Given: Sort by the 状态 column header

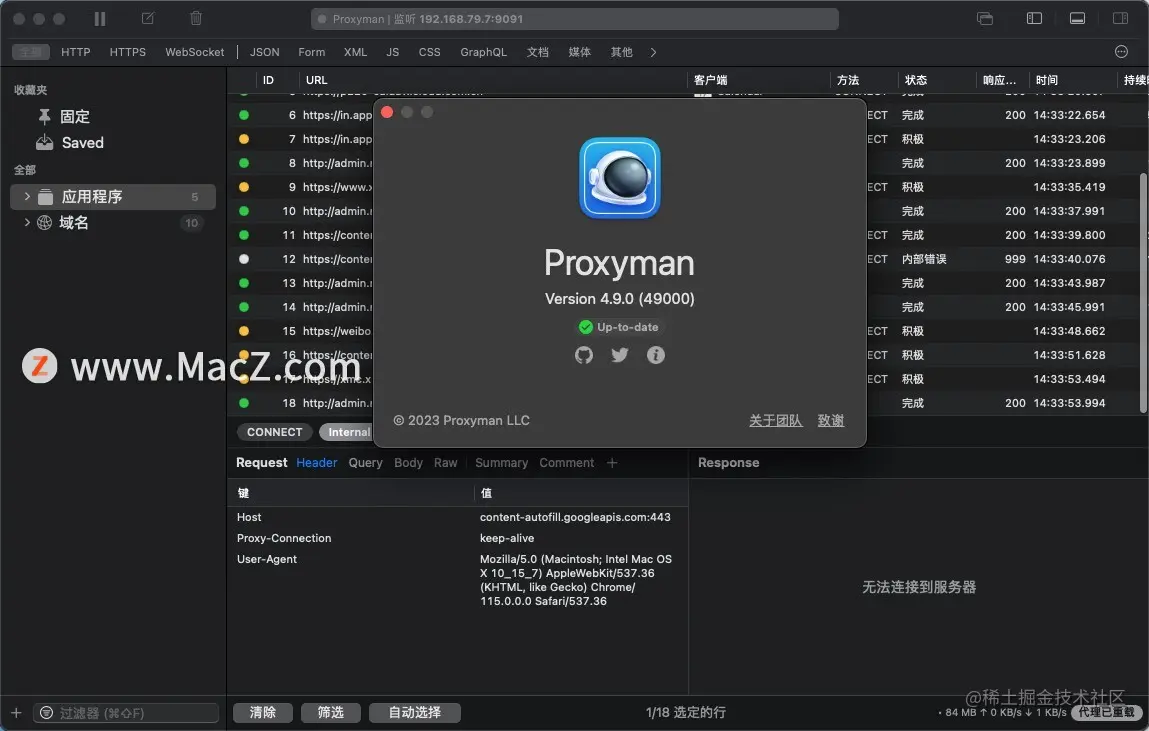Looking at the screenshot, I should (x=916, y=80).
